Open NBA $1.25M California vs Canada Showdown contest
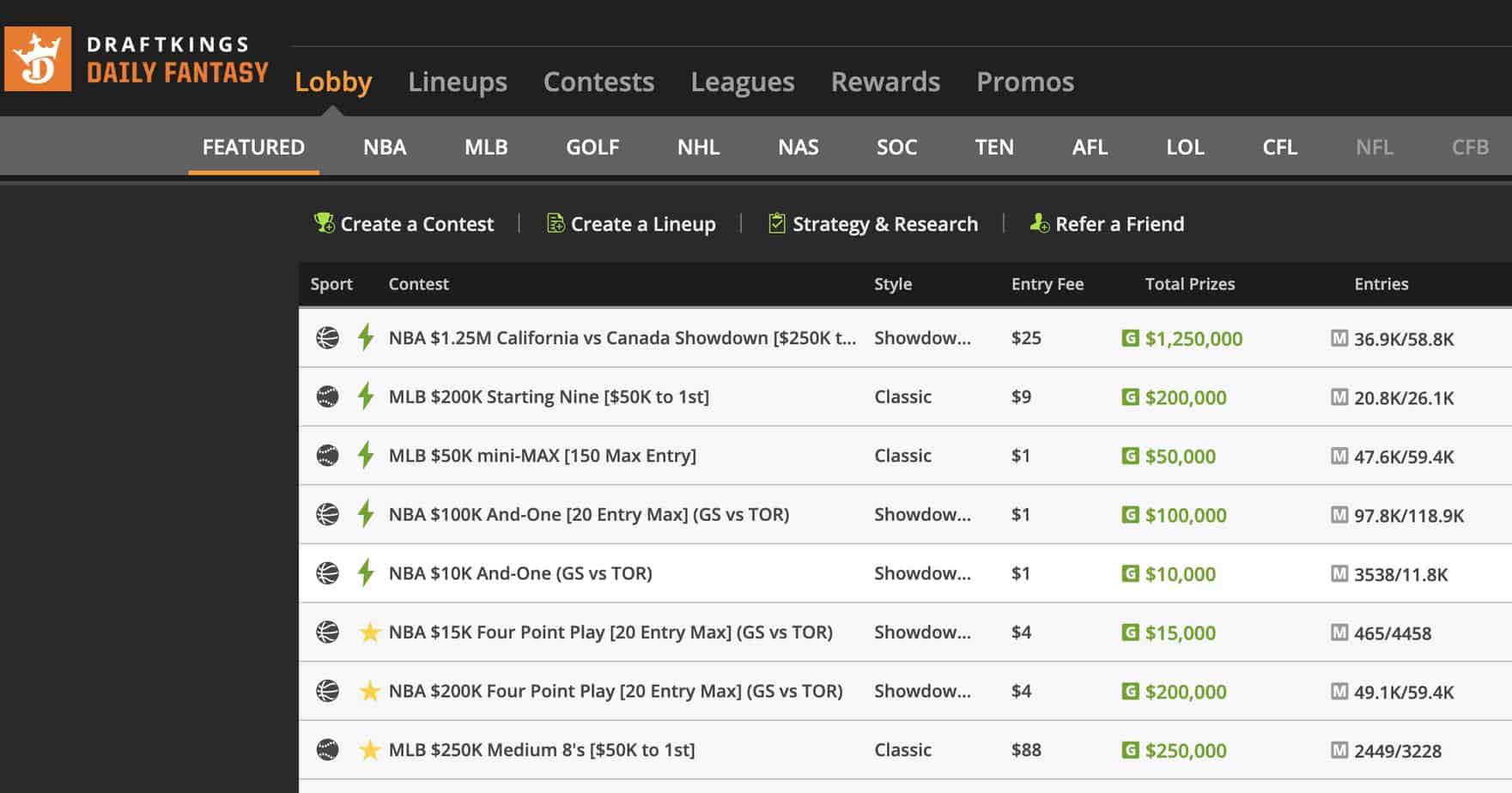This screenshot has width=1512, height=793. pos(622,338)
